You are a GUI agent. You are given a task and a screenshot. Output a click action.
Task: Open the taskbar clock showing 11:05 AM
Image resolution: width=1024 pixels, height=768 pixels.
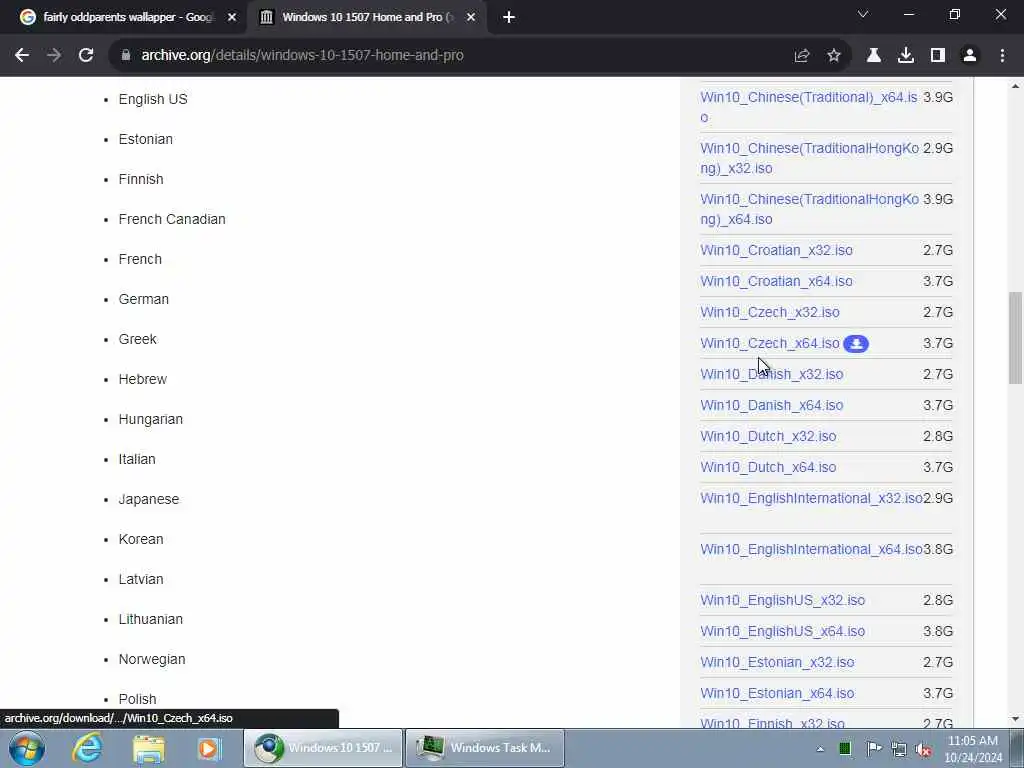(x=973, y=749)
